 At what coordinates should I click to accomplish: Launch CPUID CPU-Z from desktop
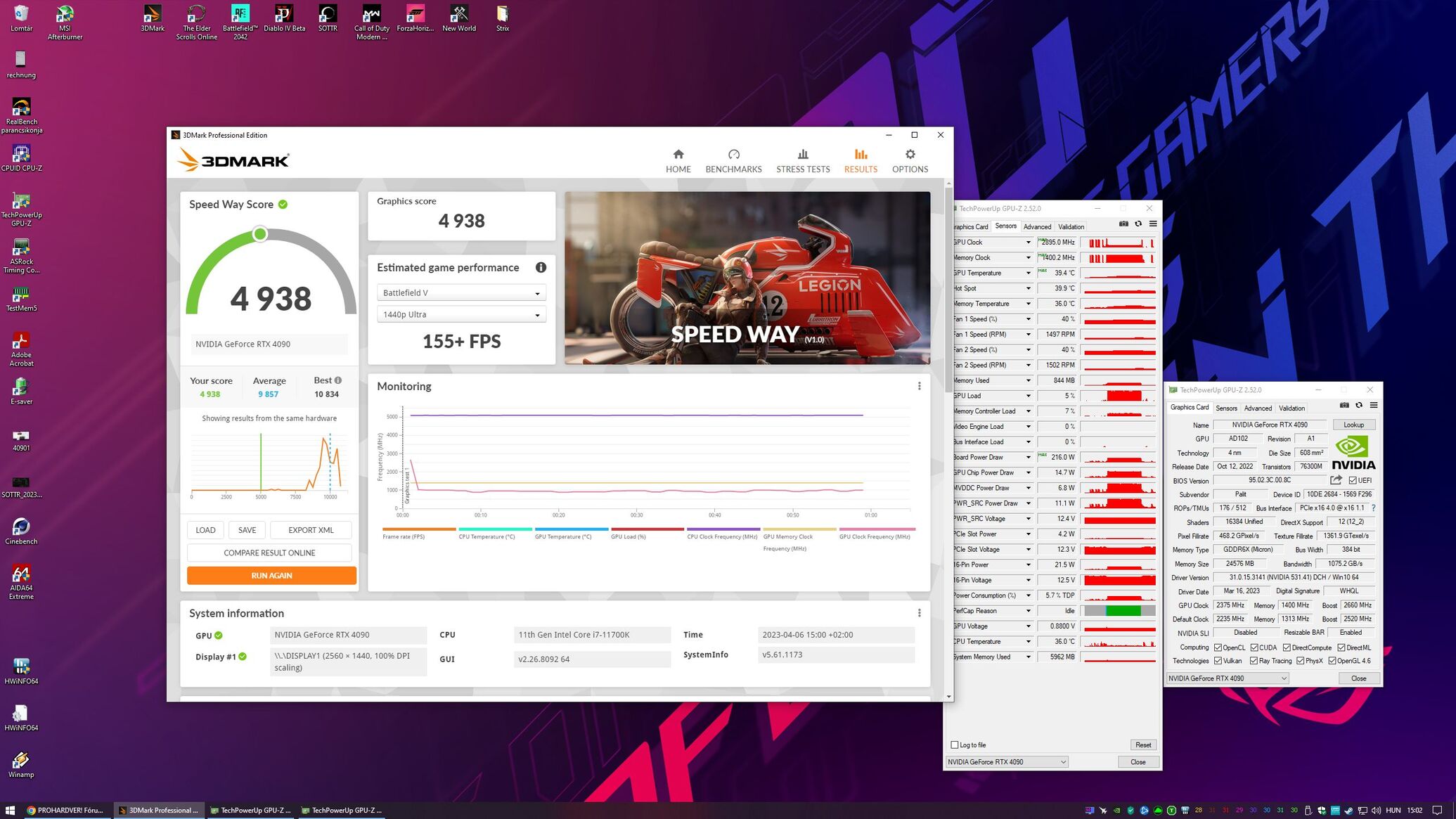point(21,158)
